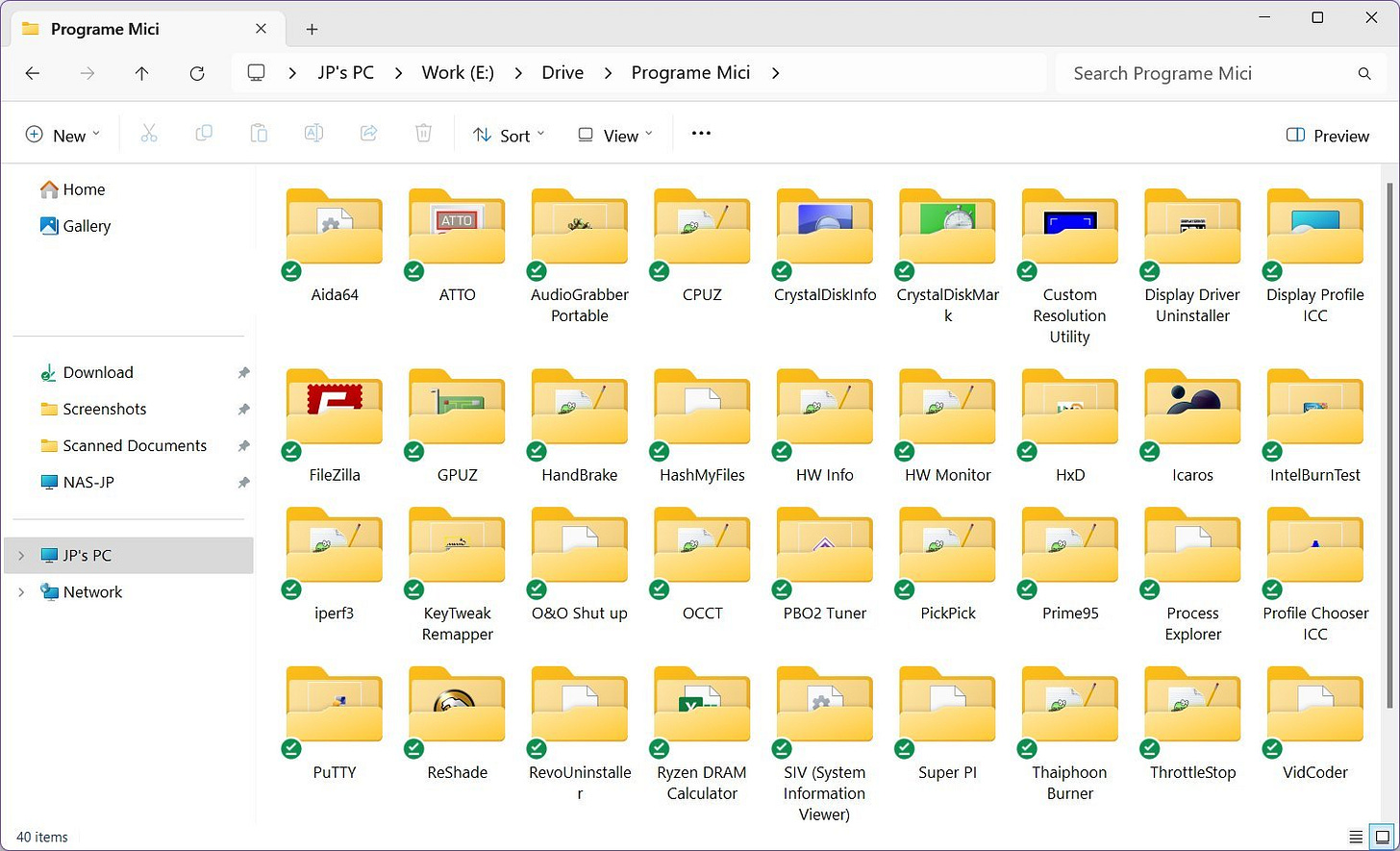This screenshot has width=1400, height=851.
Task: Go back to previous folder
Action: pos(33,73)
